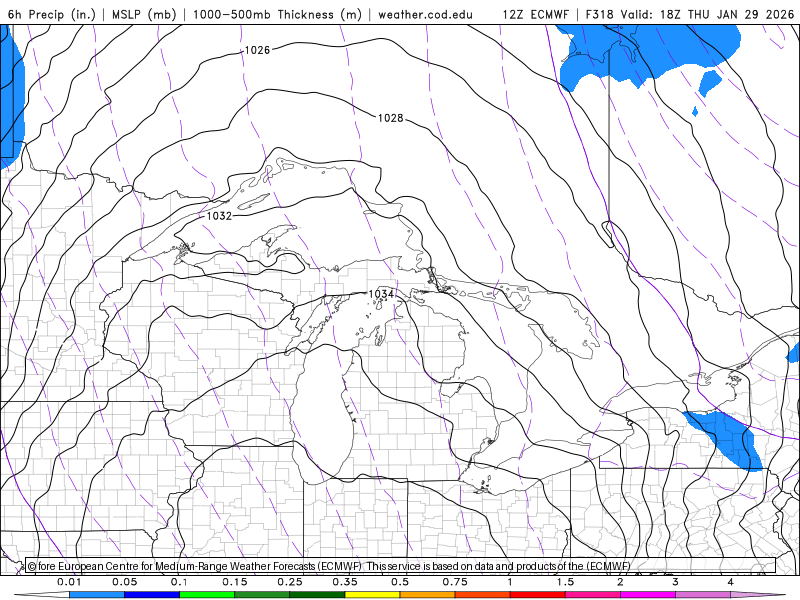The image size is (800, 600).
Task: Click the red precipitation color swatch
Action: tap(538, 595)
